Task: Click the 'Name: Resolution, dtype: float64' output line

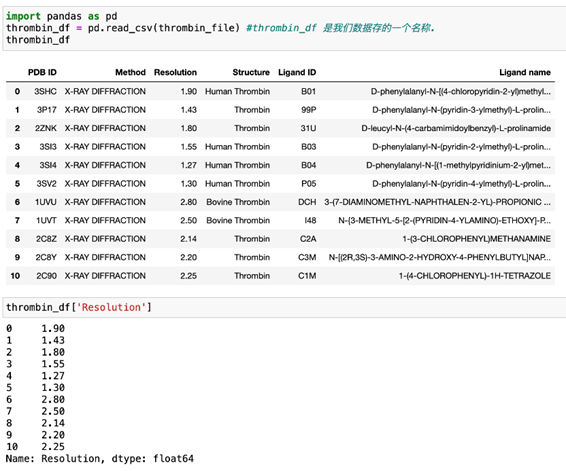Action: point(100,458)
